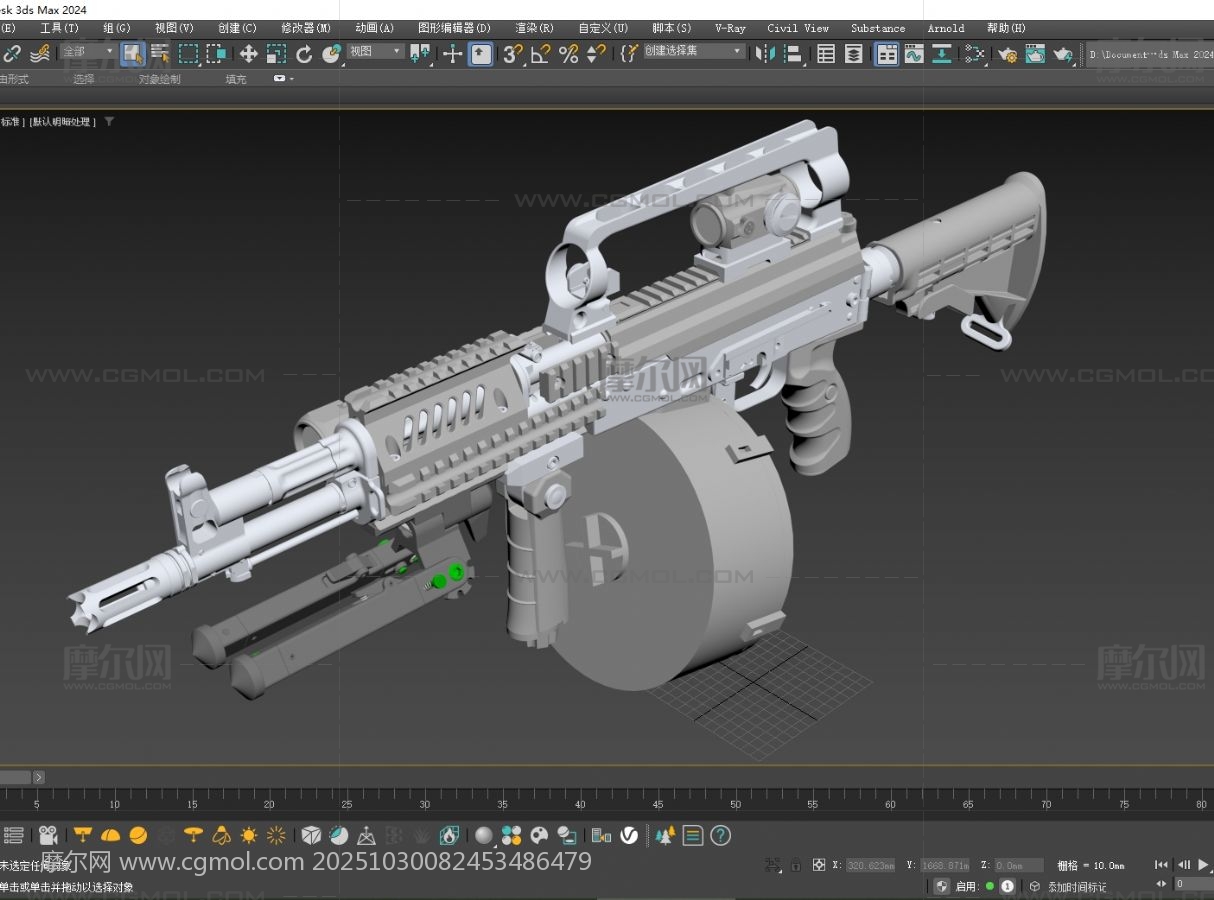The height and width of the screenshot is (900, 1214).
Task: Open Schematic View icon
Action: click(942, 54)
